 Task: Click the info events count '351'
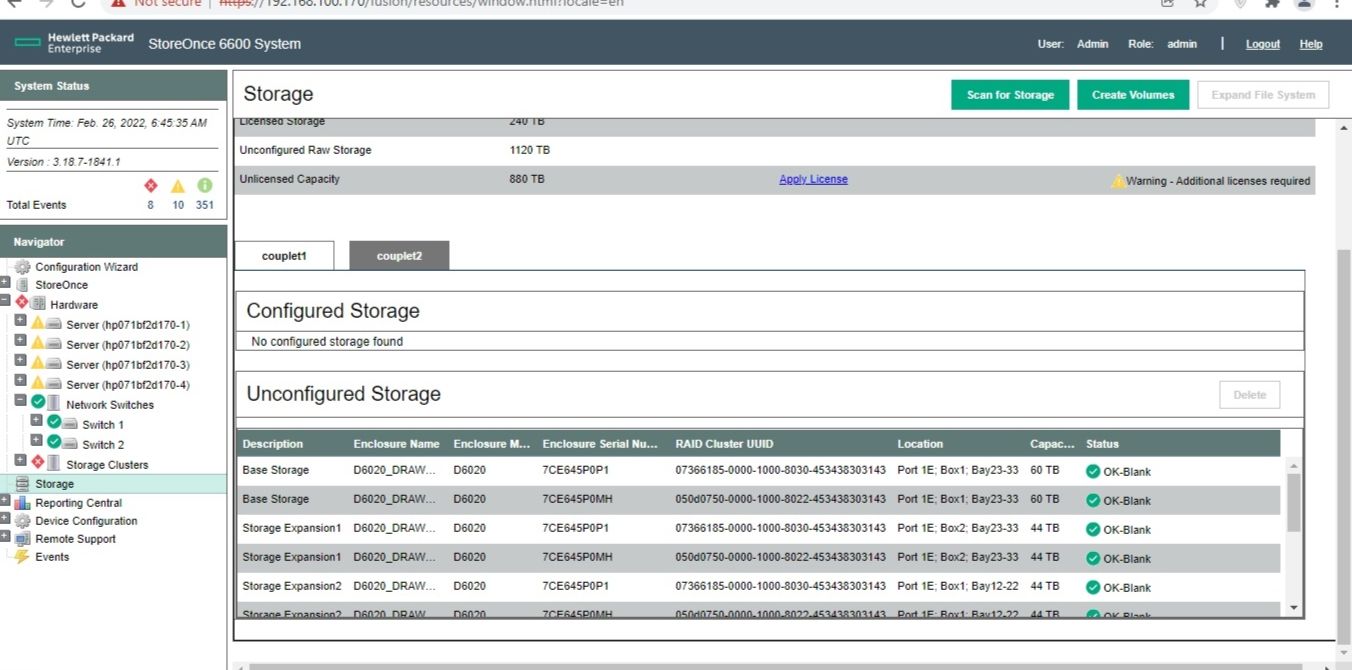coord(205,205)
